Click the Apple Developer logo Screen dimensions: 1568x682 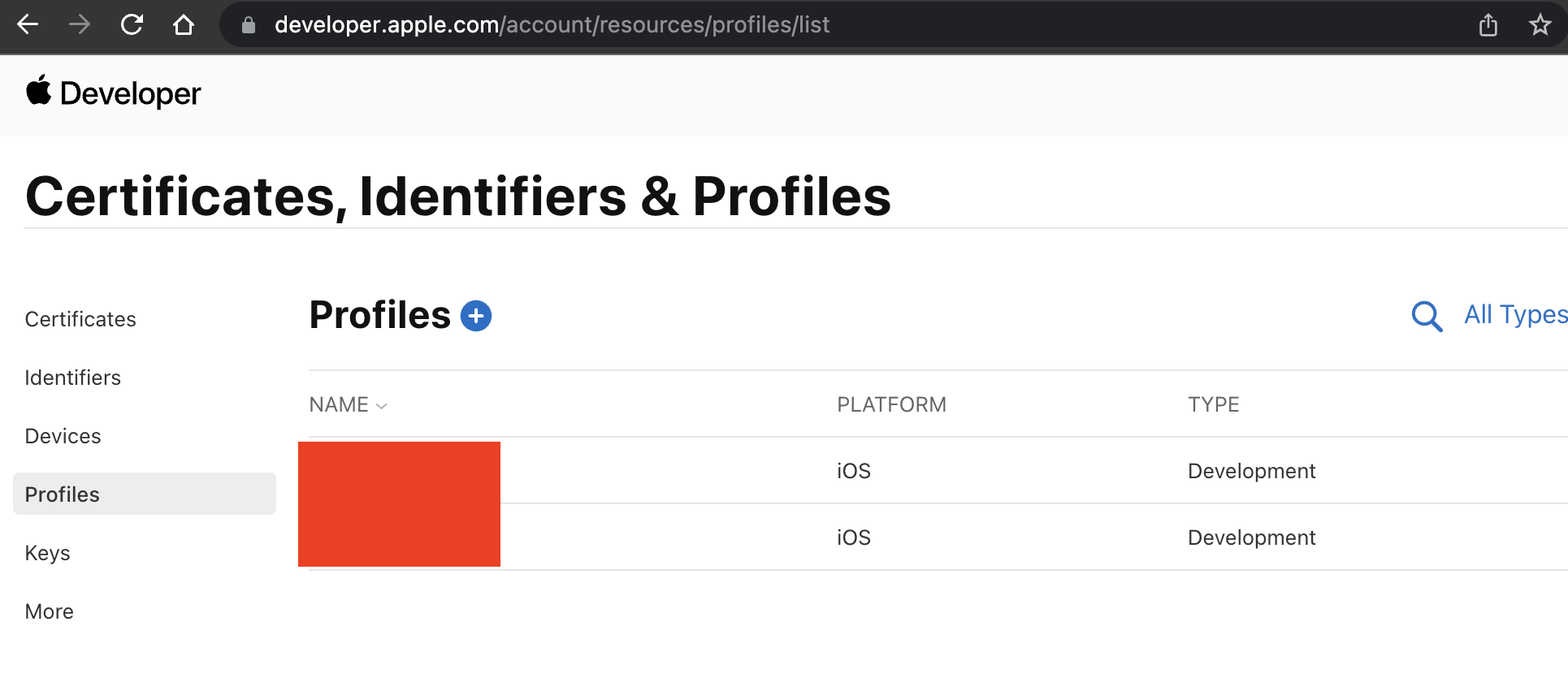(x=113, y=93)
